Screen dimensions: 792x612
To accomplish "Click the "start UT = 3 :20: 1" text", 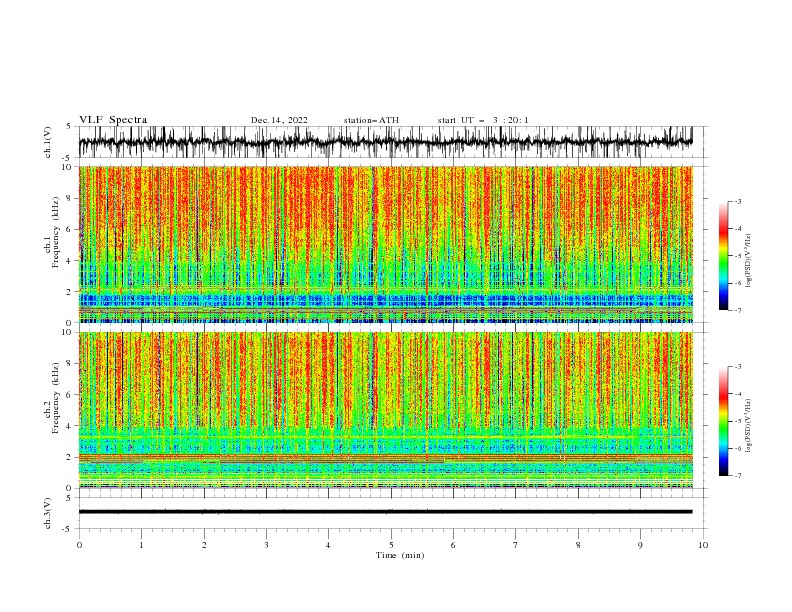I will click(x=483, y=120).
